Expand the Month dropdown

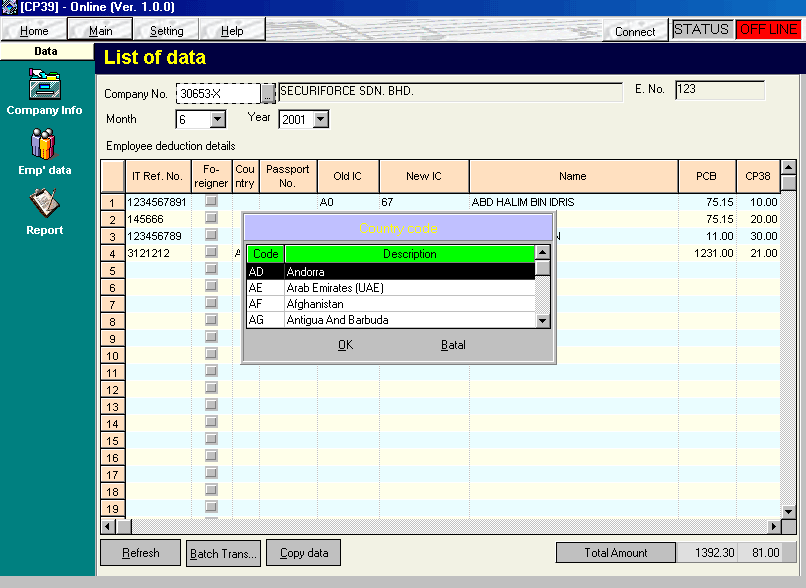[218, 120]
